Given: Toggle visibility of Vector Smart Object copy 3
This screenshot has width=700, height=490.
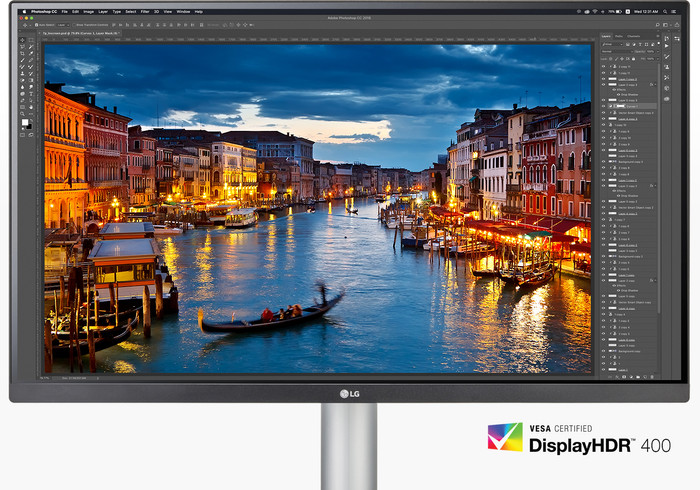Looking at the screenshot, I should click(x=604, y=112).
